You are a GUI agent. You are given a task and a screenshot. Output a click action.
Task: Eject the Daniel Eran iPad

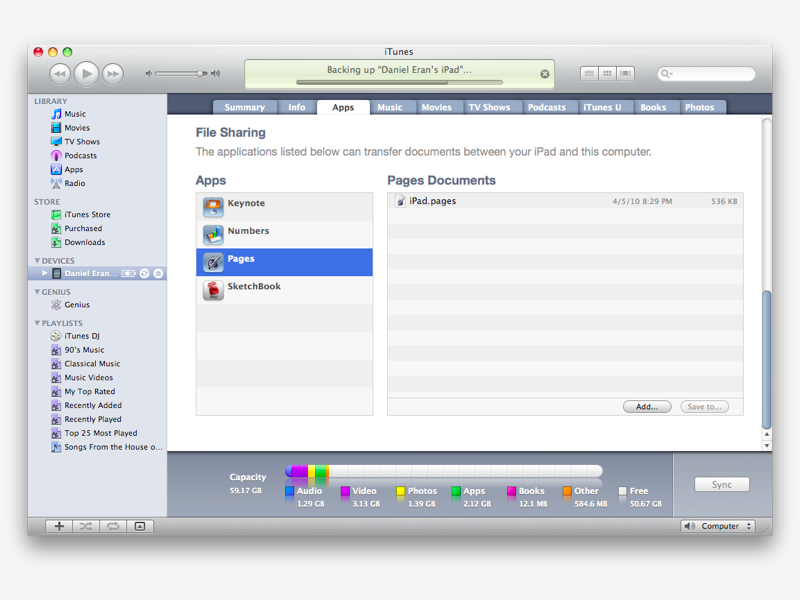[158, 273]
